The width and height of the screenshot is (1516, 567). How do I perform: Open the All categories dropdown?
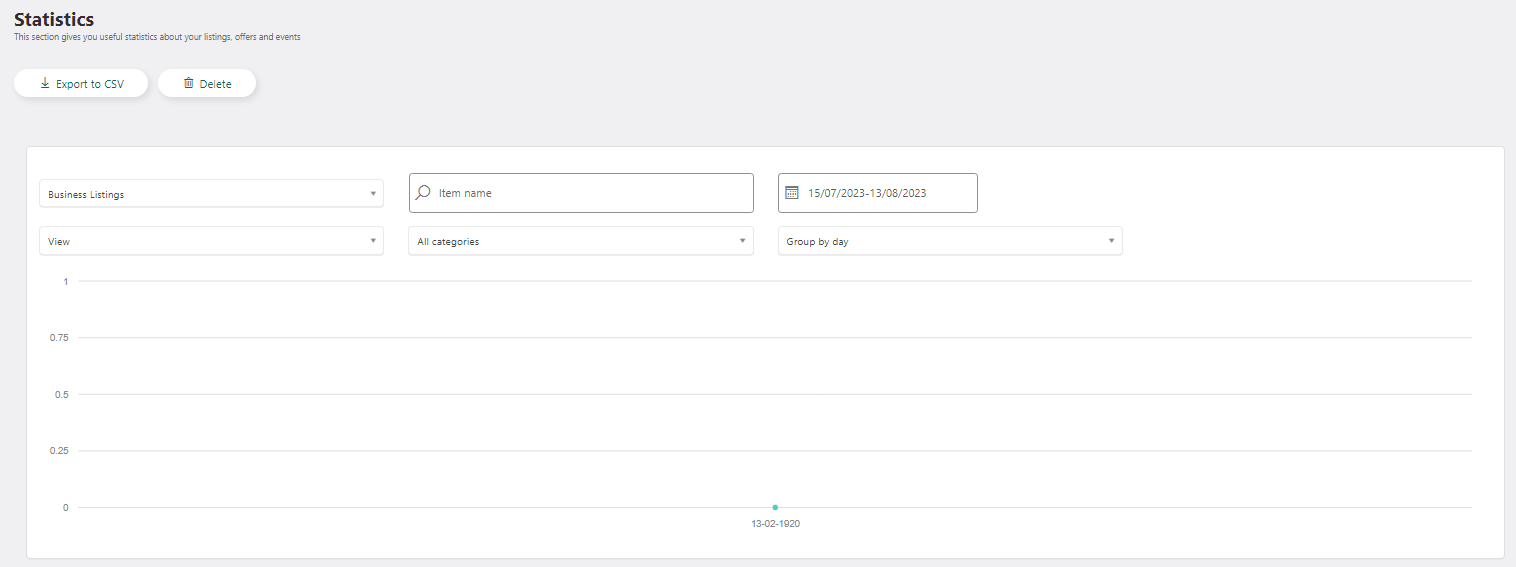tap(581, 241)
